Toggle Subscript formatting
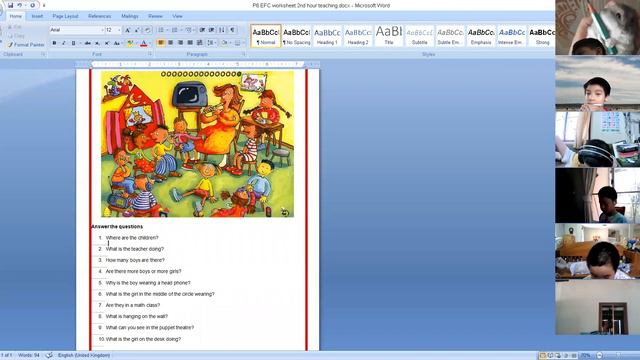The height and width of the screenshot is (360, 640). pyautogui.click(x=97, y=43)
